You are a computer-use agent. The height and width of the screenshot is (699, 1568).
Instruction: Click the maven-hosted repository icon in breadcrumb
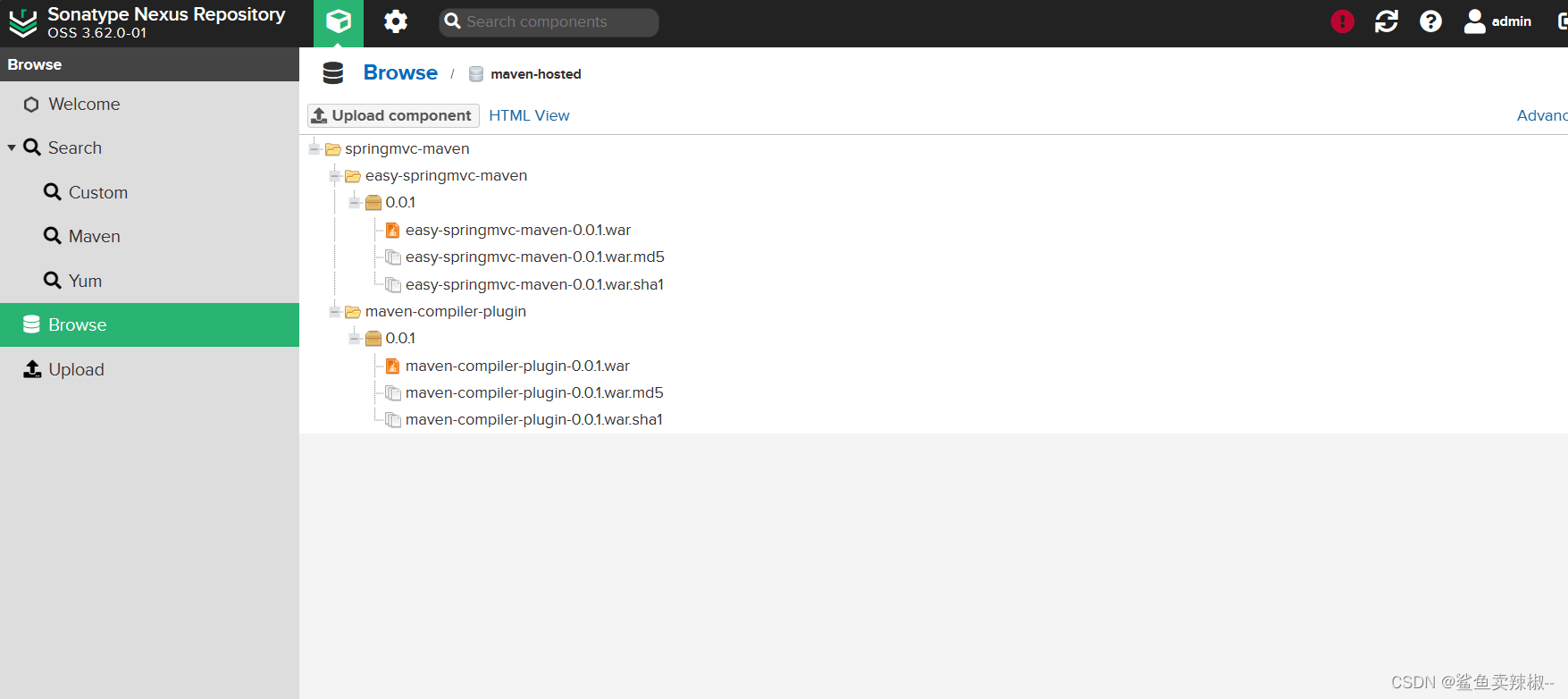click(x=476, y=74)
